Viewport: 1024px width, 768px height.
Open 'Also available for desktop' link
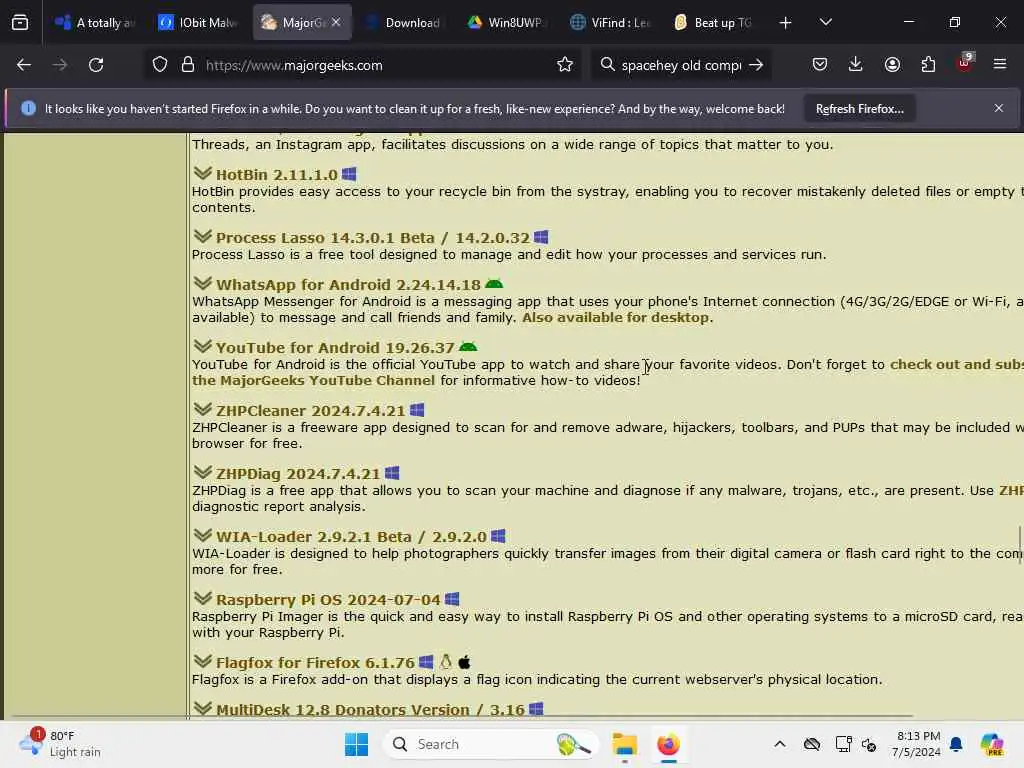pos(615,317)
